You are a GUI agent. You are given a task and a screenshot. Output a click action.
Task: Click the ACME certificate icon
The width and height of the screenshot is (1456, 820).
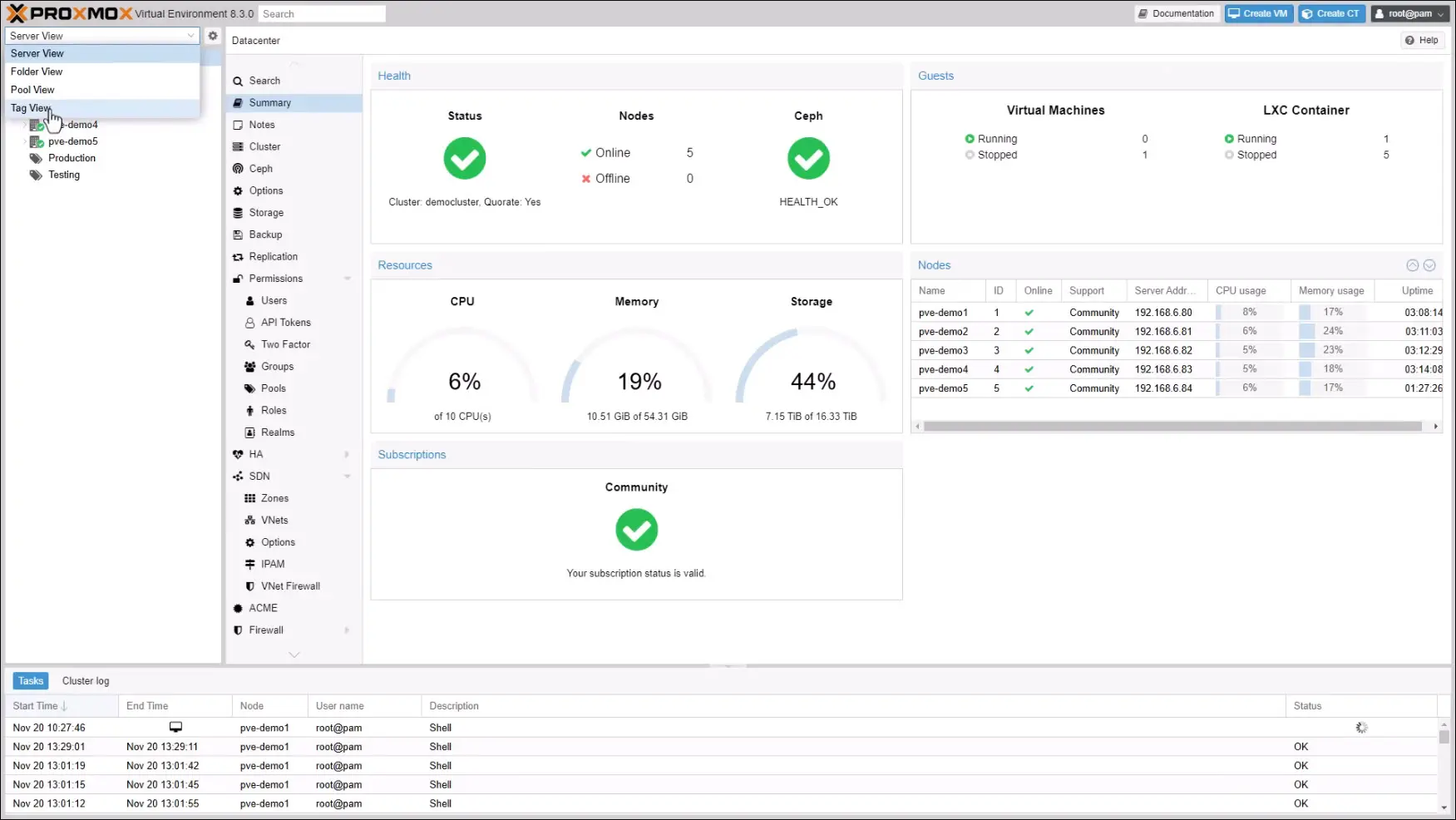pyautogui.click(x=238, y=608)
